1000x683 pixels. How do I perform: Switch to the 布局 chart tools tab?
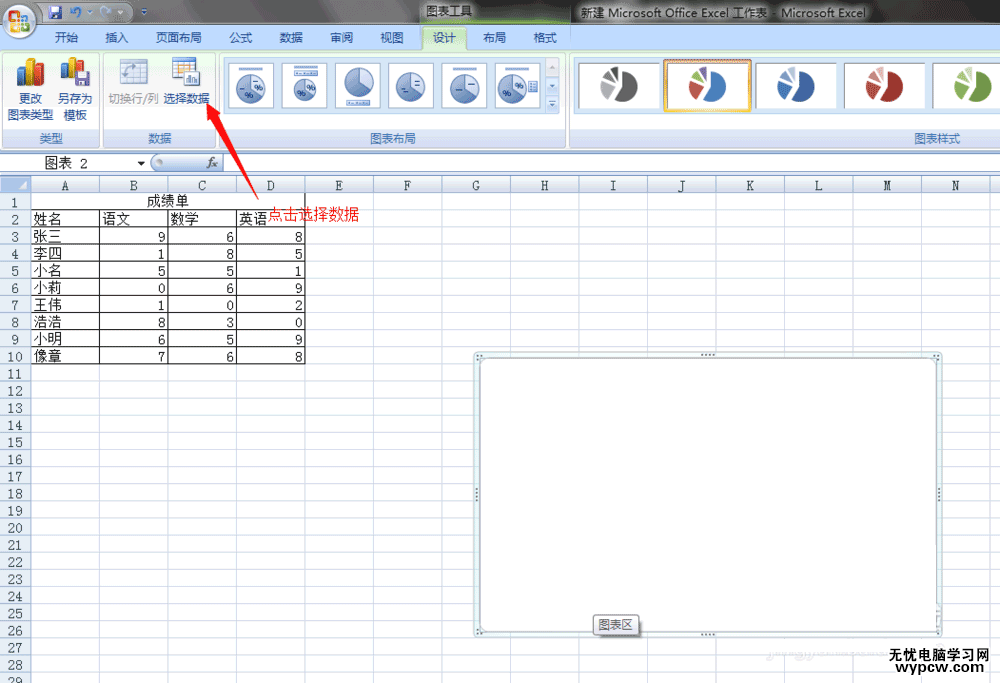(494, 38)
